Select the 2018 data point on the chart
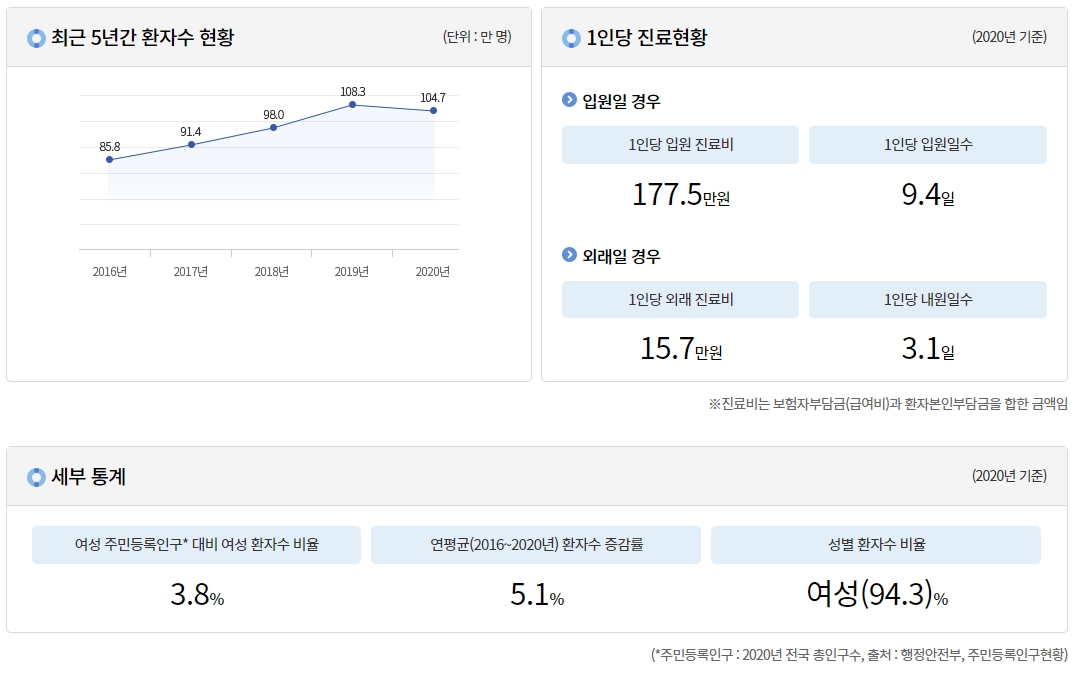 tap(273, 127)
